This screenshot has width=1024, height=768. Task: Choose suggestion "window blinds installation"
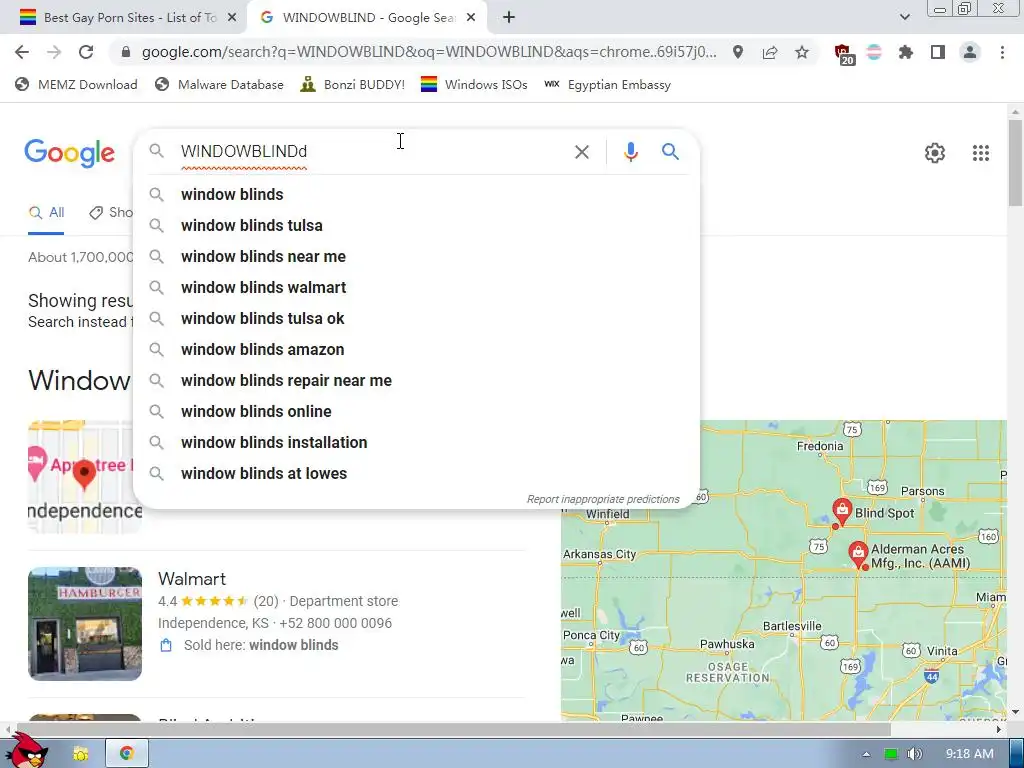[x=416, y=443]
